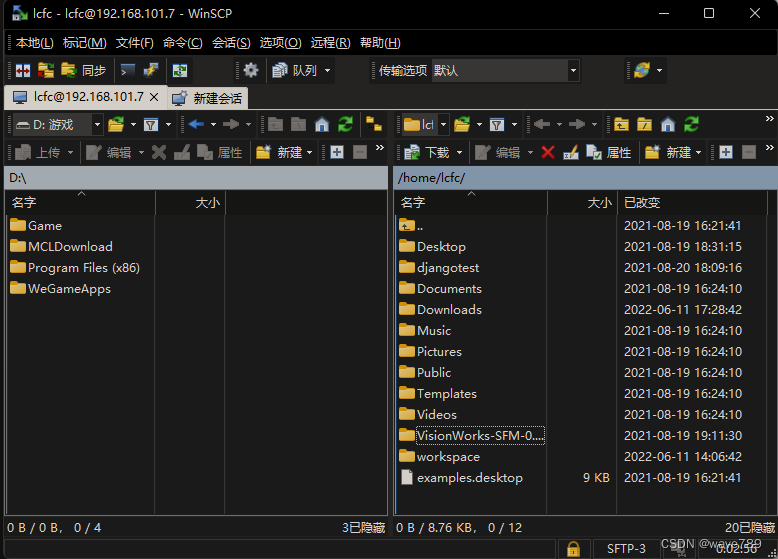
Task: Open the 标记(M) menu
Action: [x=85, y=43]
